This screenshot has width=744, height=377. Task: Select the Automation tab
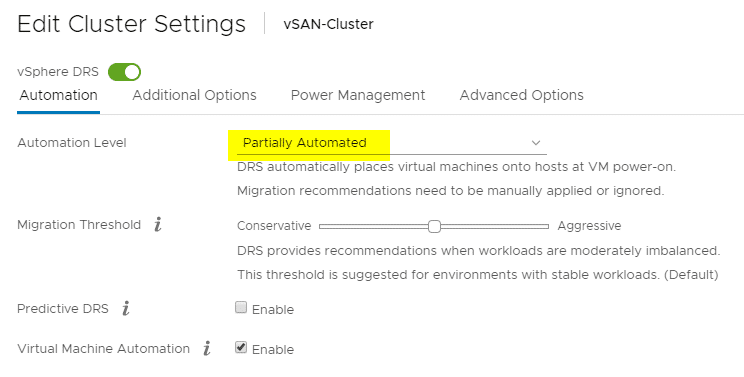(x=58, y=95)
